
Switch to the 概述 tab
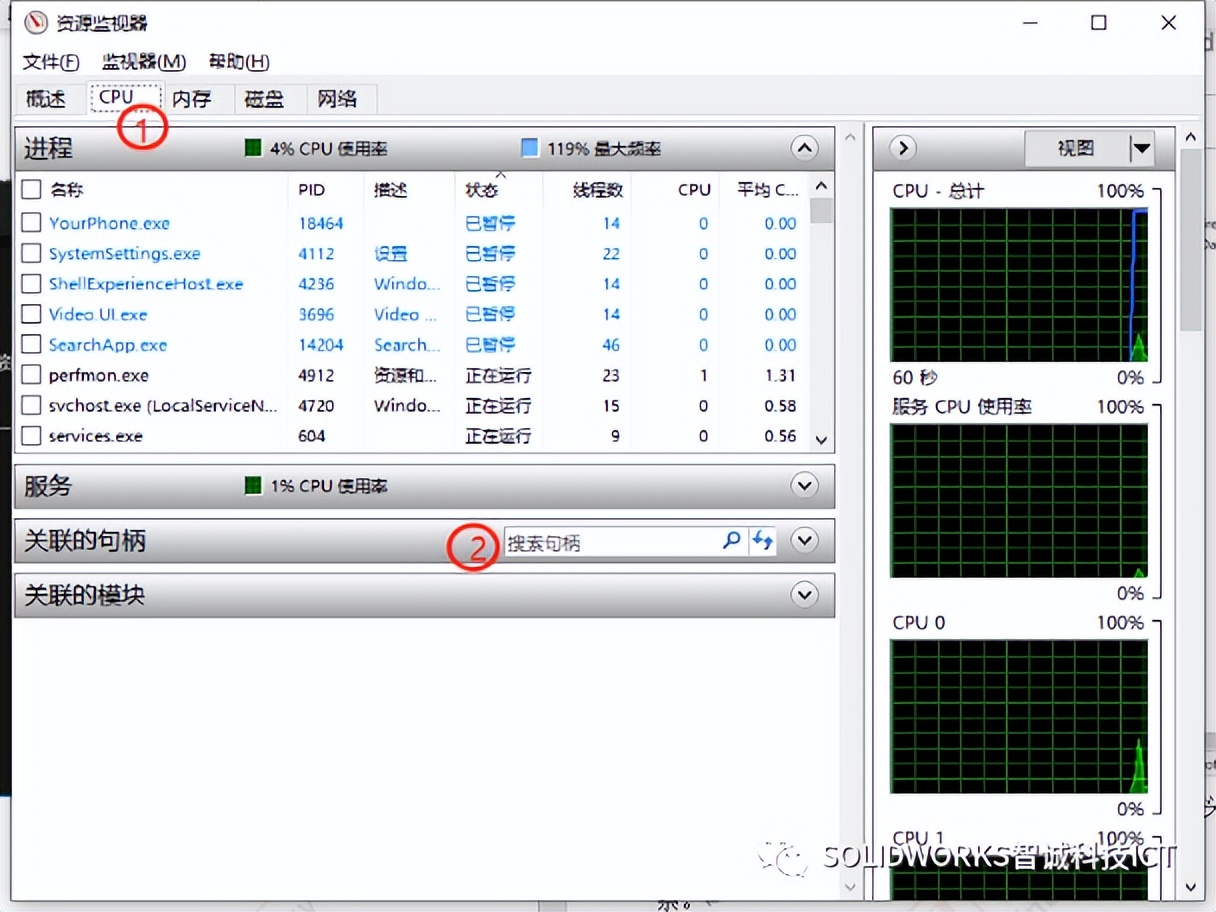46,99
